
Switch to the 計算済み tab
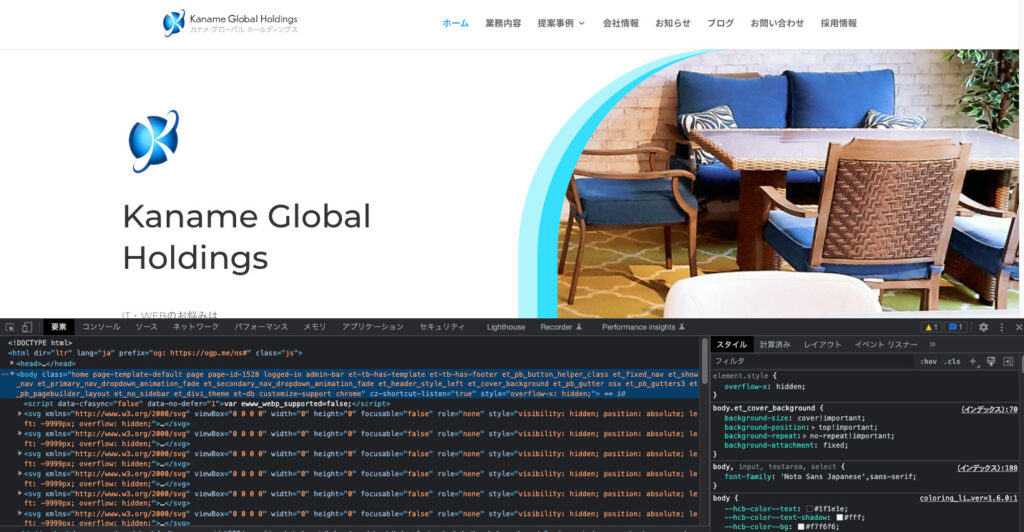point(774,344)
